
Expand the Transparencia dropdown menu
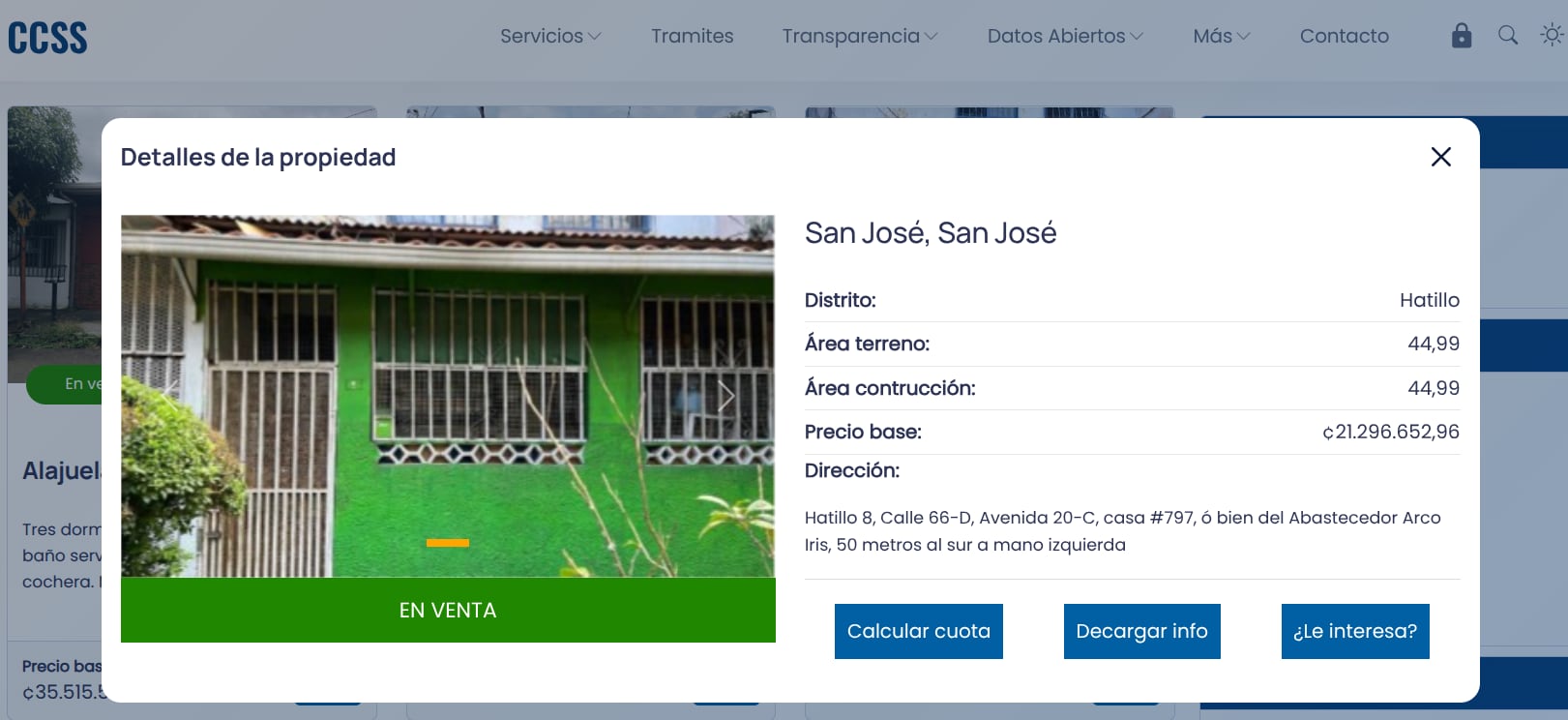[x=860, y=36]
